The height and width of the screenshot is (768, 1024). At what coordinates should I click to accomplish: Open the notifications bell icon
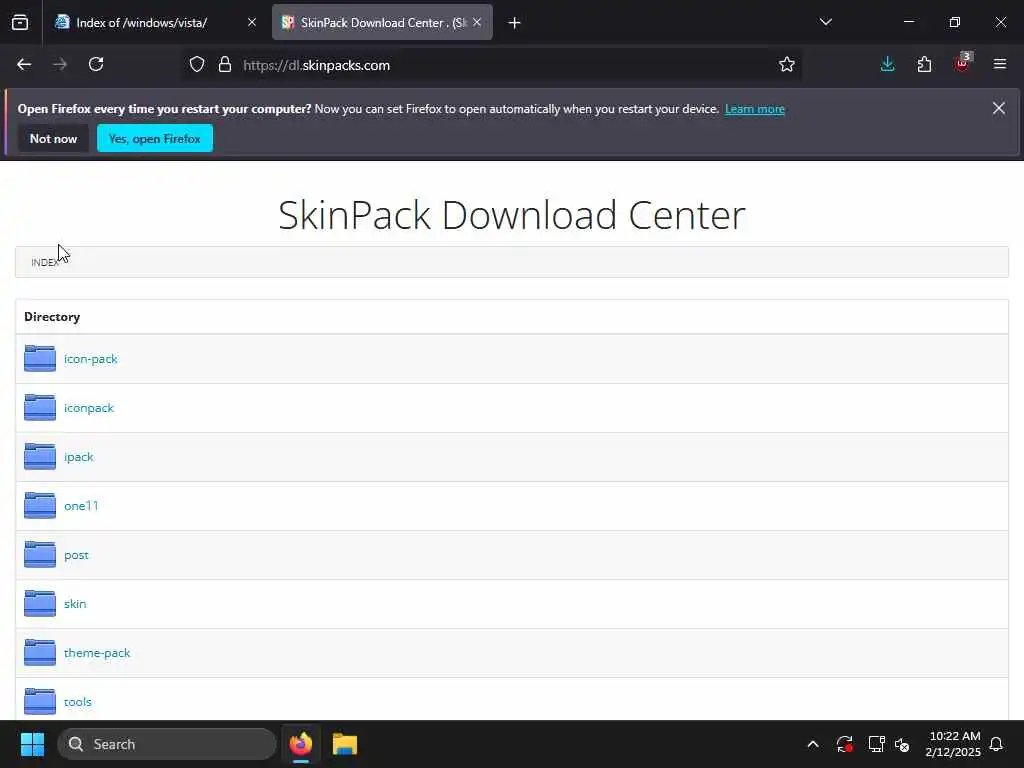996,744
